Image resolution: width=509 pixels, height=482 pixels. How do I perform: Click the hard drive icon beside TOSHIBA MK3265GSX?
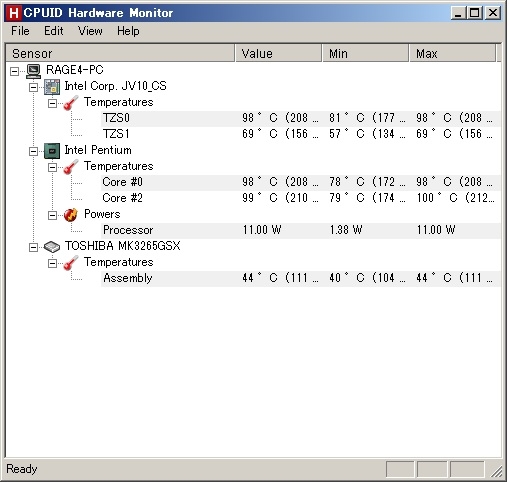point(52,247)
